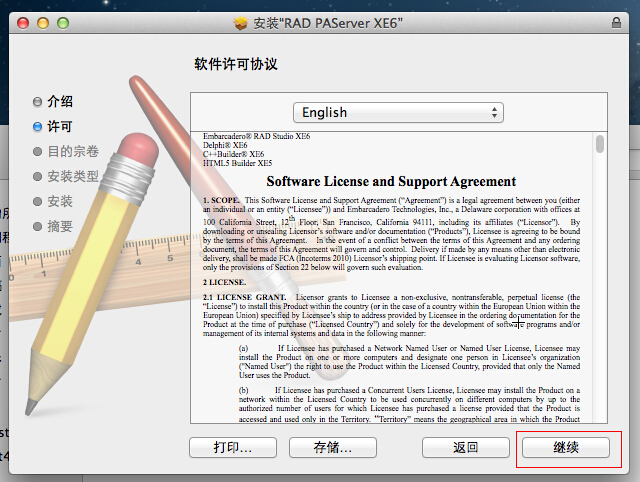Image resolution: width=640 pixels, height=482 pixels.
Task: Click the green zoom window button
Action: pos(63,23)
